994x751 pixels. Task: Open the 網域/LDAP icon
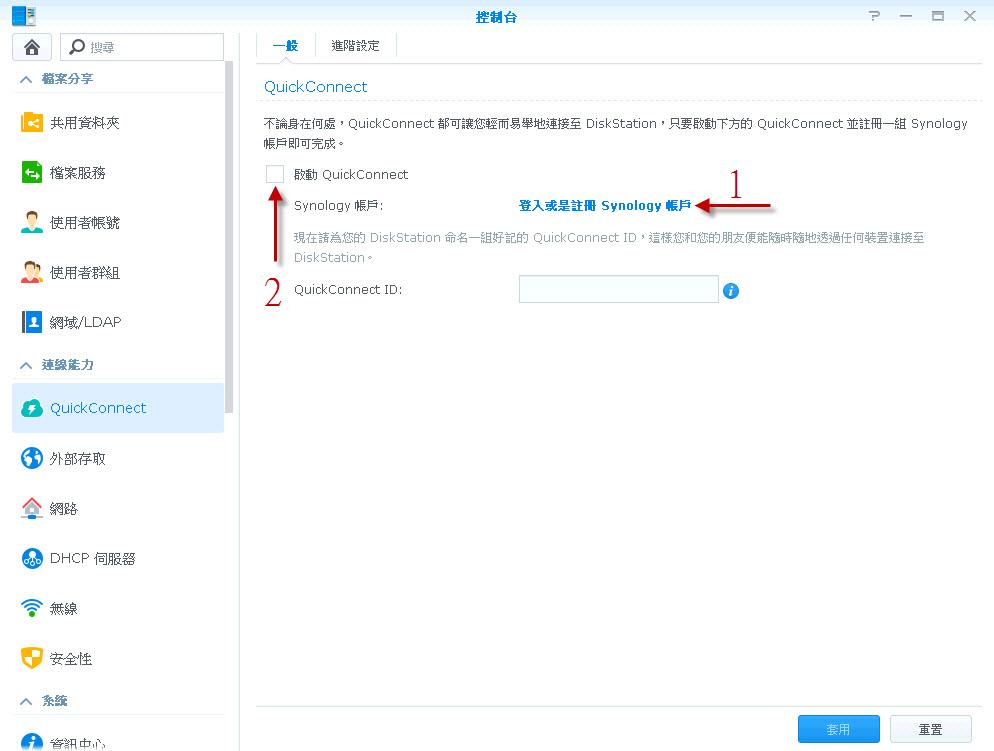(32, 322)
